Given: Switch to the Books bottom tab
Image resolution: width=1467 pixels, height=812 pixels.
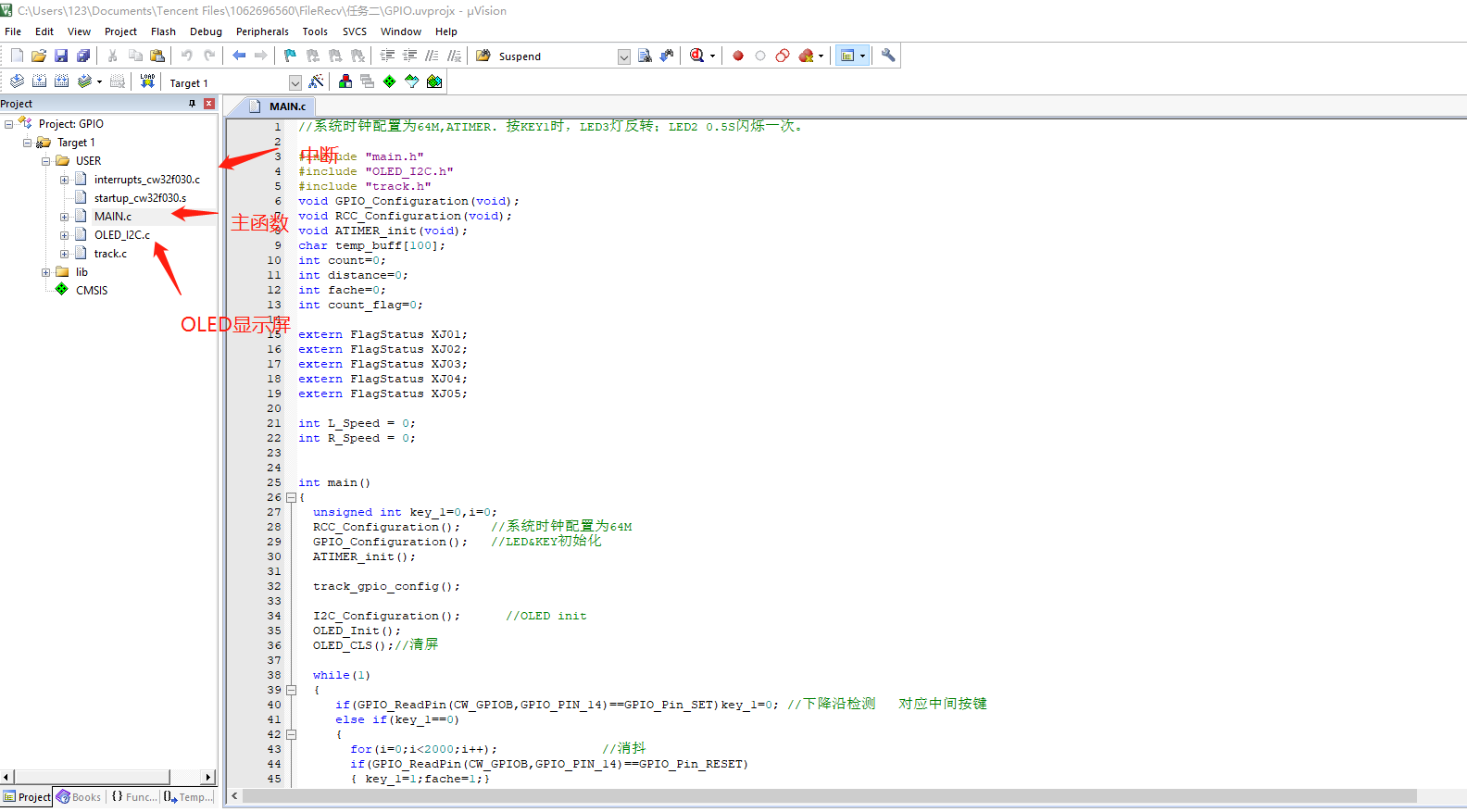Looking at the screenshot, I should (79, 797).
